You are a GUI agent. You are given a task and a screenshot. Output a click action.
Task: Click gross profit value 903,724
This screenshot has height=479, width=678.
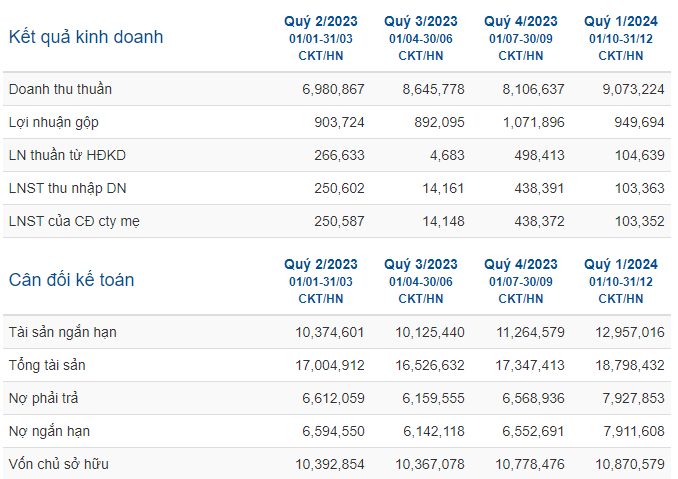tap(339, 122)
